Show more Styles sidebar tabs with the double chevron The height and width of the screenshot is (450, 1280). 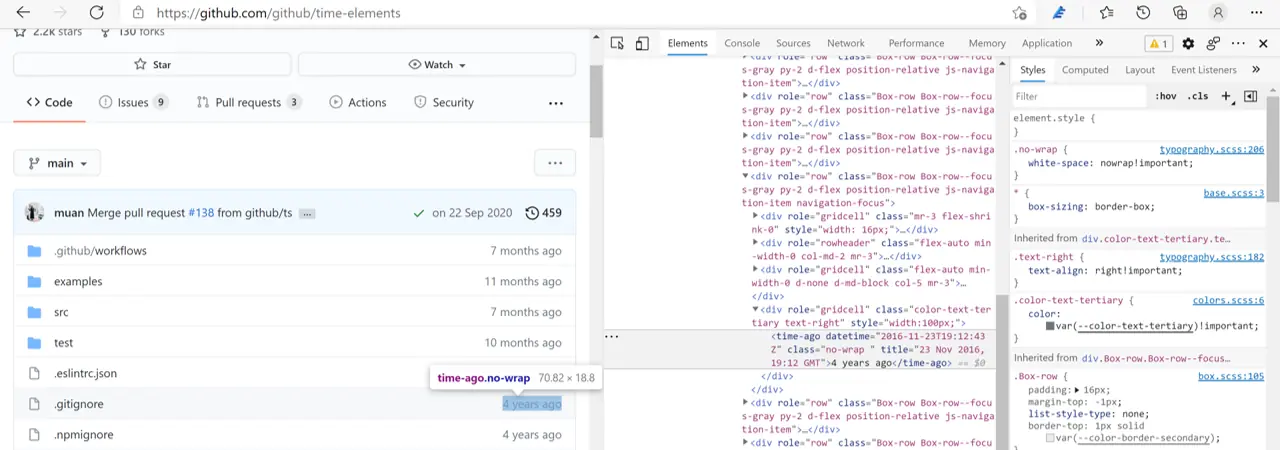point(1258,70)
